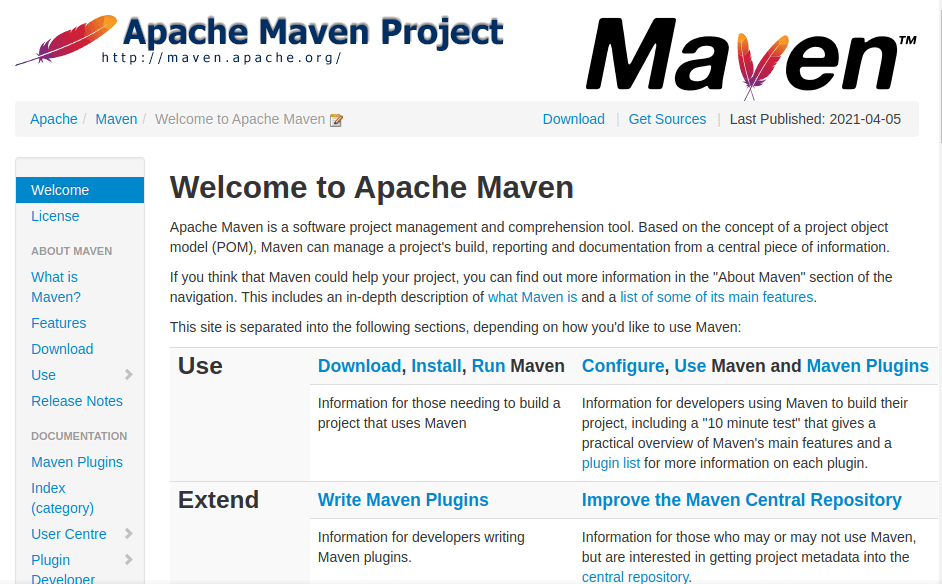Open the Install heading link in the Use row
The image size is (942, 584).
(436, 366)
